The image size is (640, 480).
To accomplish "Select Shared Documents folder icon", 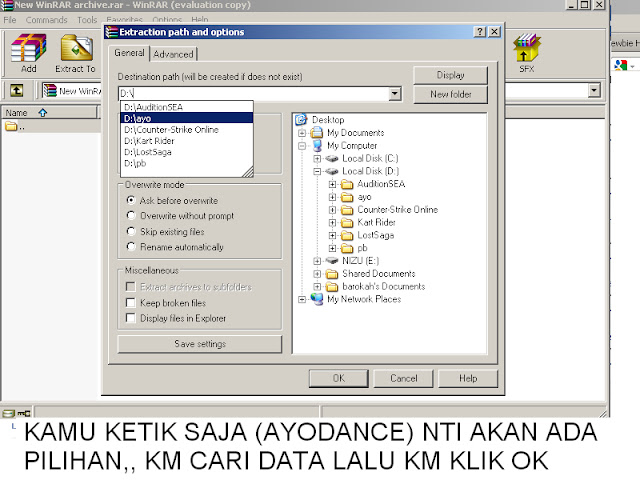I will (332, 273).
